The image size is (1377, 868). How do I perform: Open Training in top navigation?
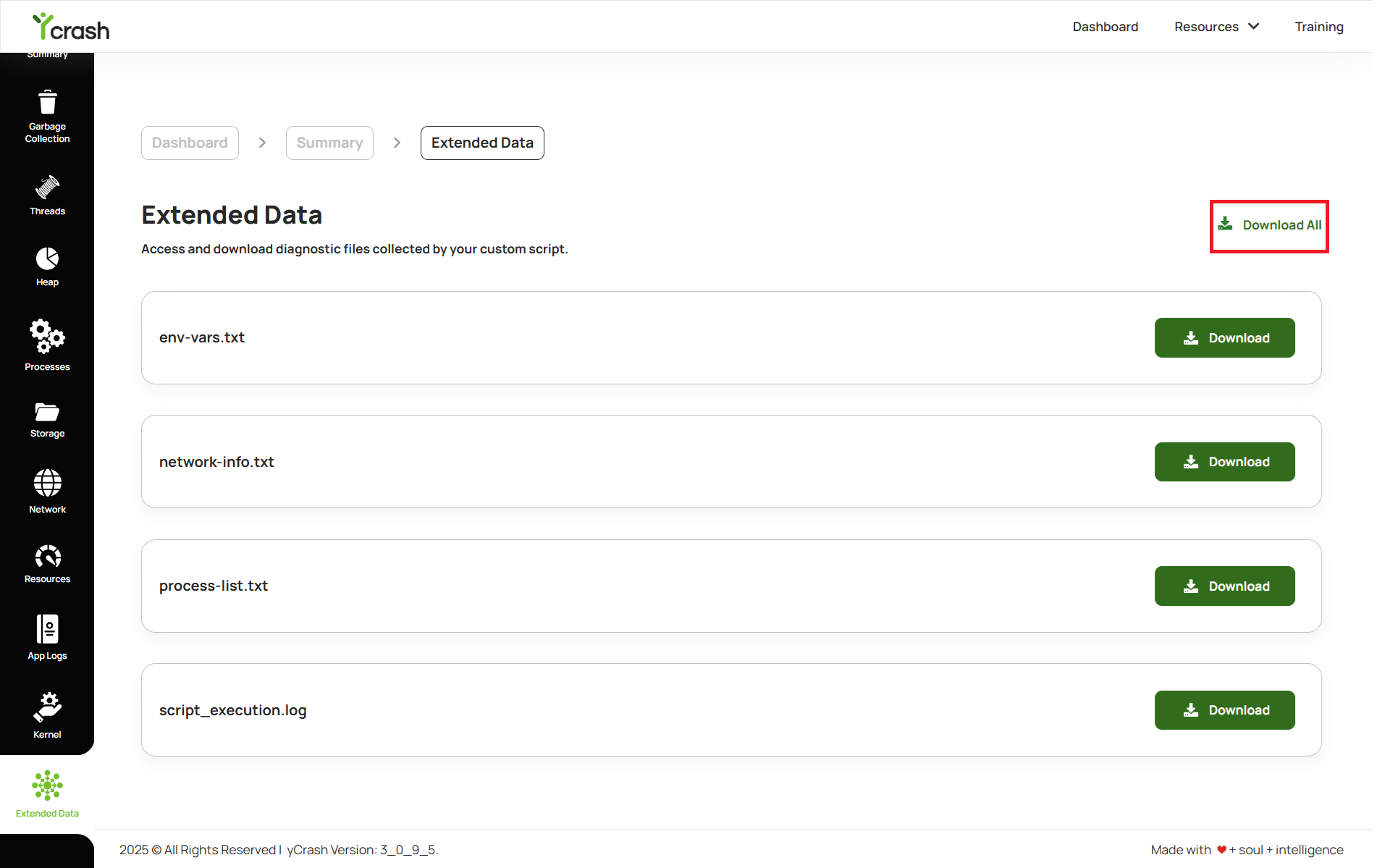pos(1318,27)
